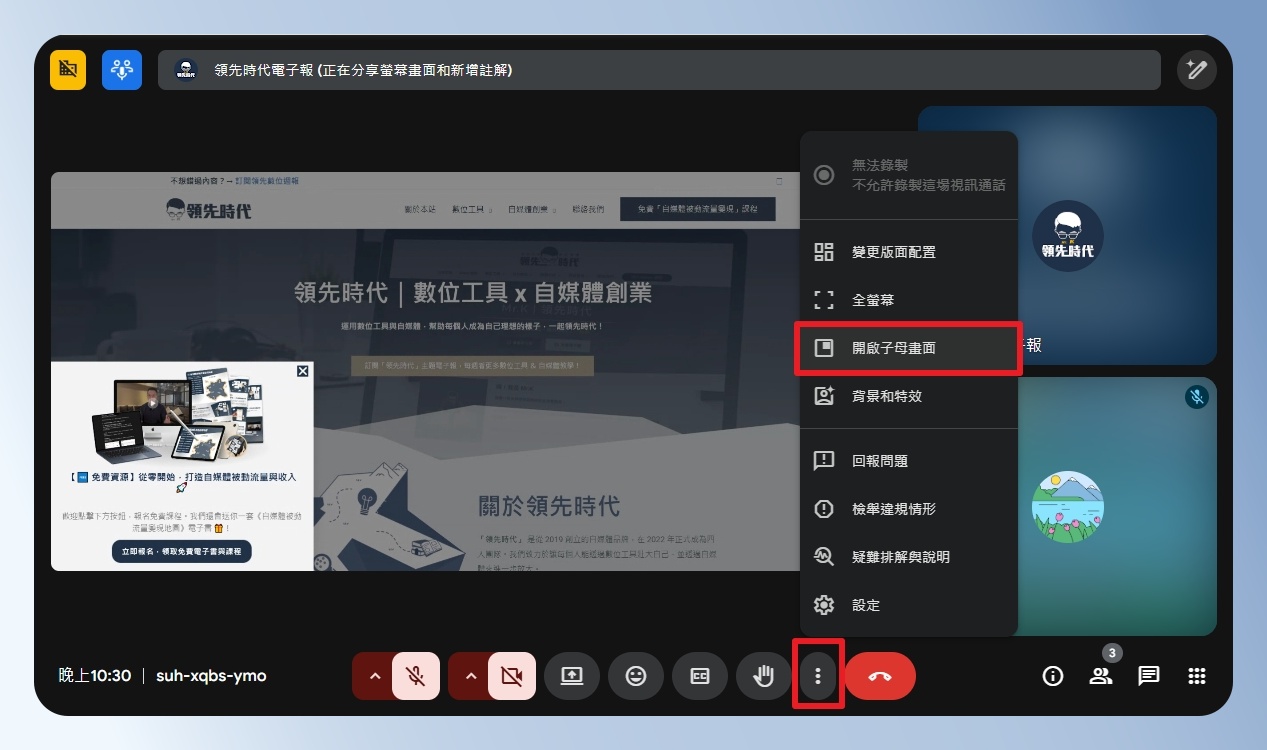Select 回報問題 menu item
Image resolution: width=1267 pixels, height=750 pixels.
908,461
